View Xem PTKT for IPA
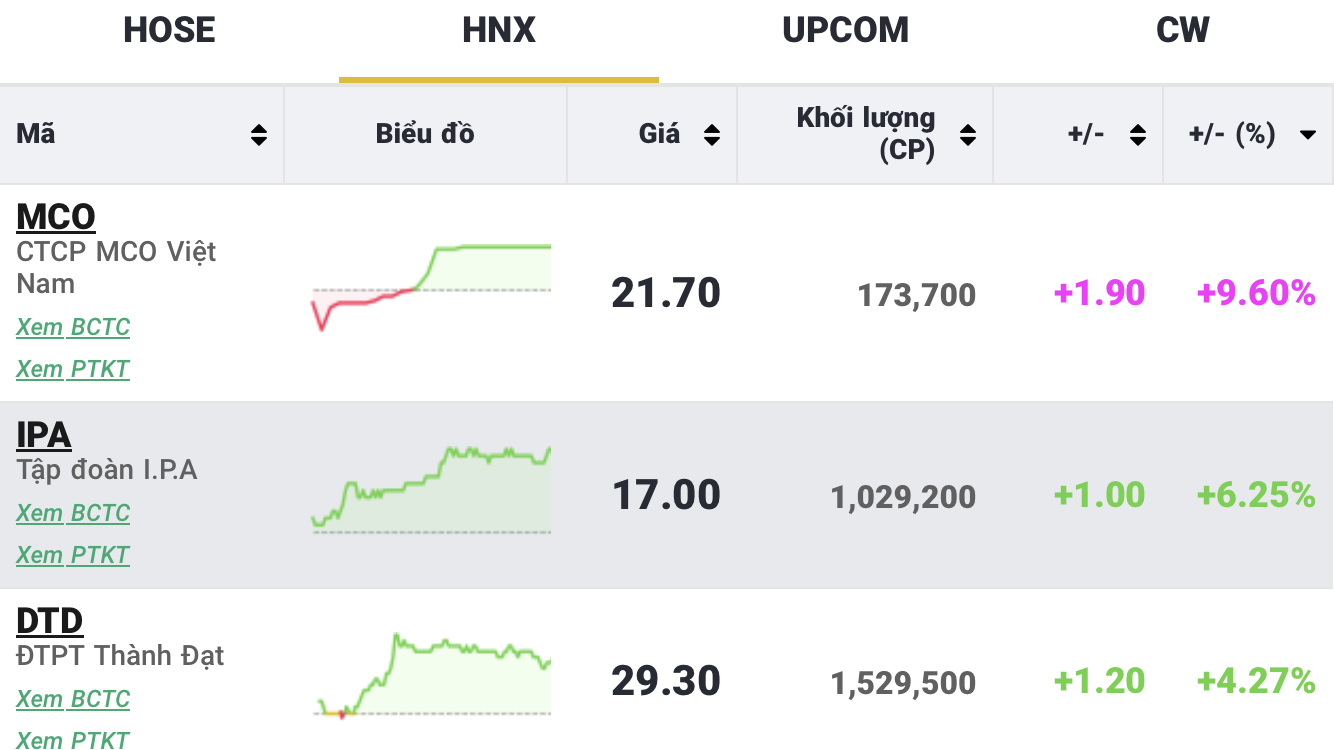This screenshot has width=1334, height=750. [73, 555]
